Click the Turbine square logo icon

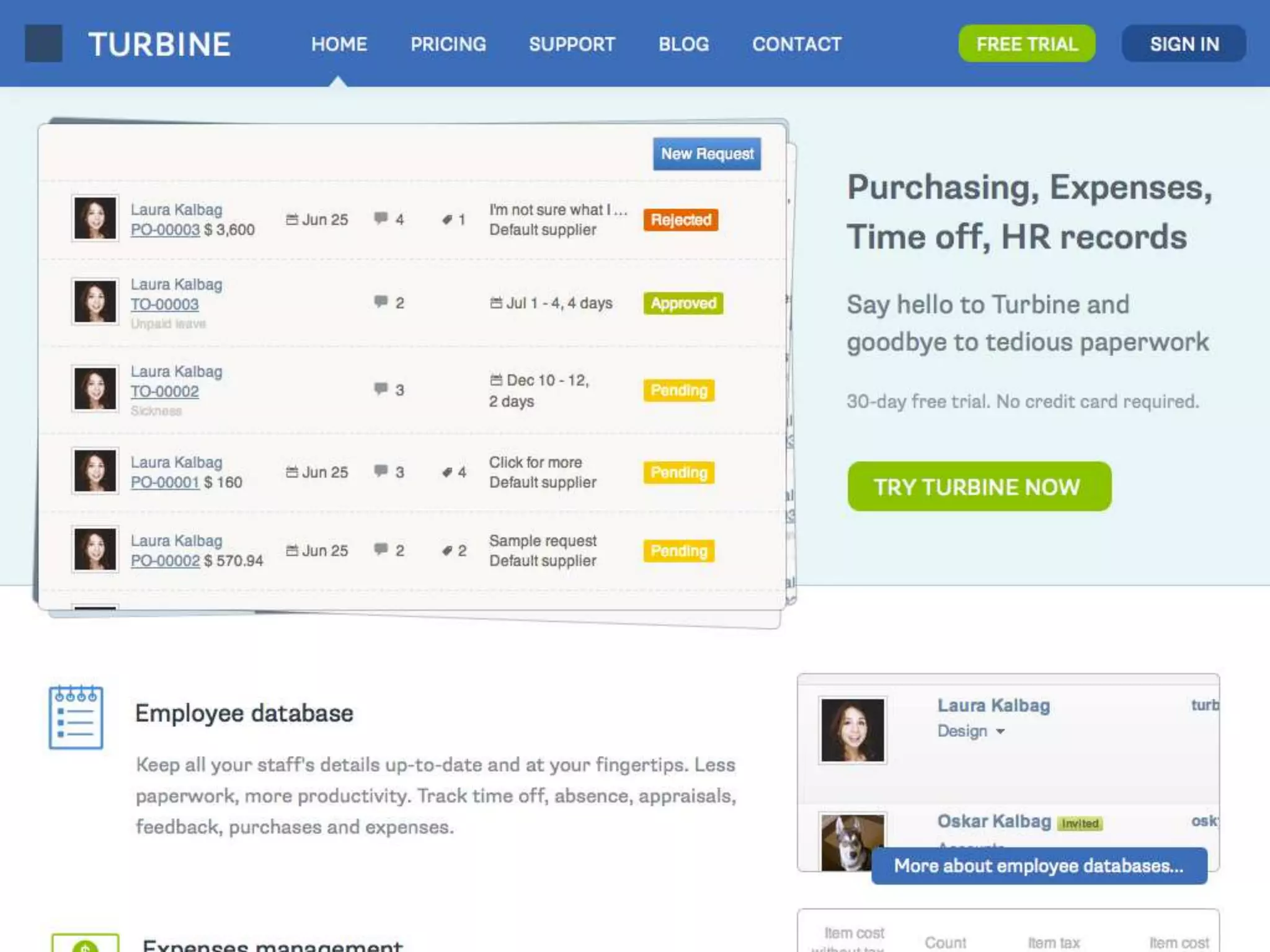click(43, 43)
